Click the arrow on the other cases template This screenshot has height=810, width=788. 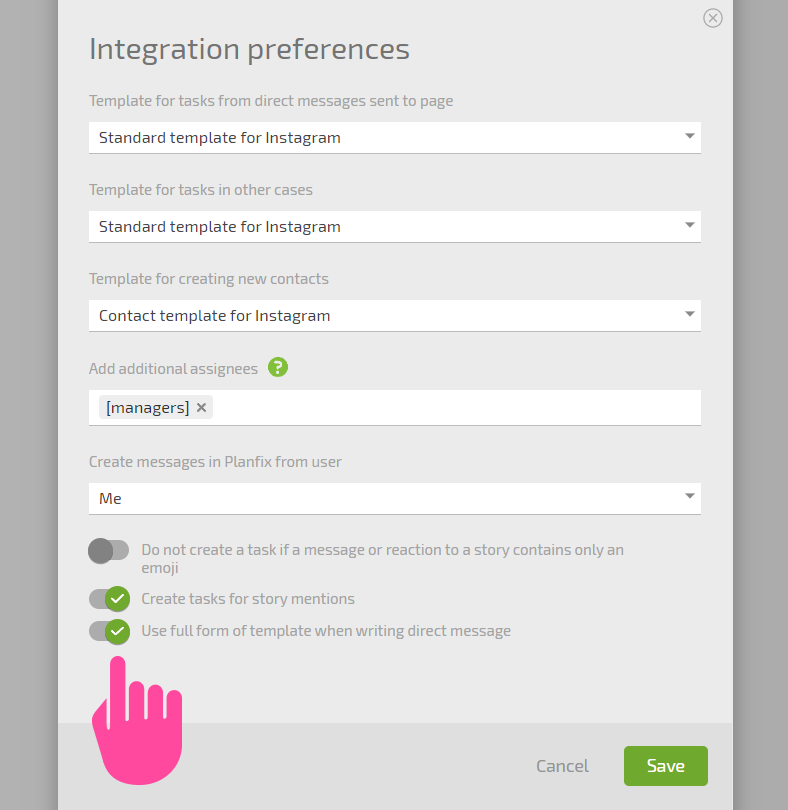pos(689,225)
